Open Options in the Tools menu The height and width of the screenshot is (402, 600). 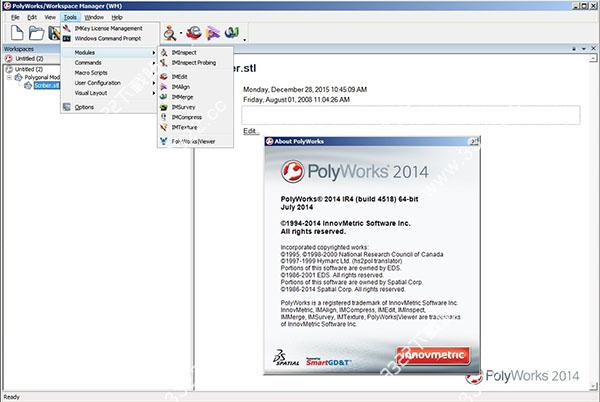point(109,107)
